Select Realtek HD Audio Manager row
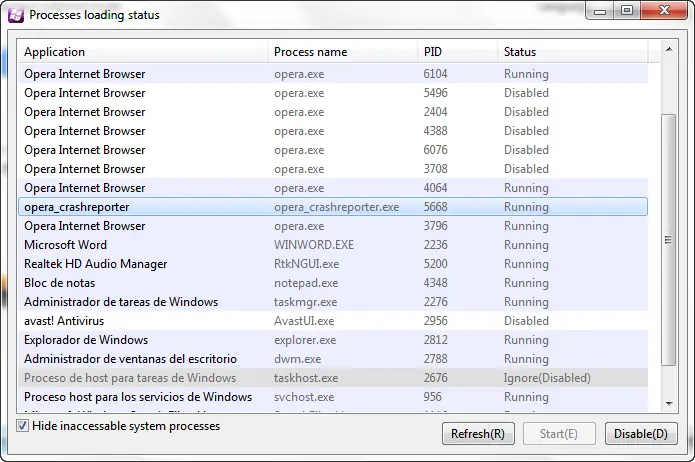The width and height of the screenshot is (695, 462). click(x=333, y=264)
